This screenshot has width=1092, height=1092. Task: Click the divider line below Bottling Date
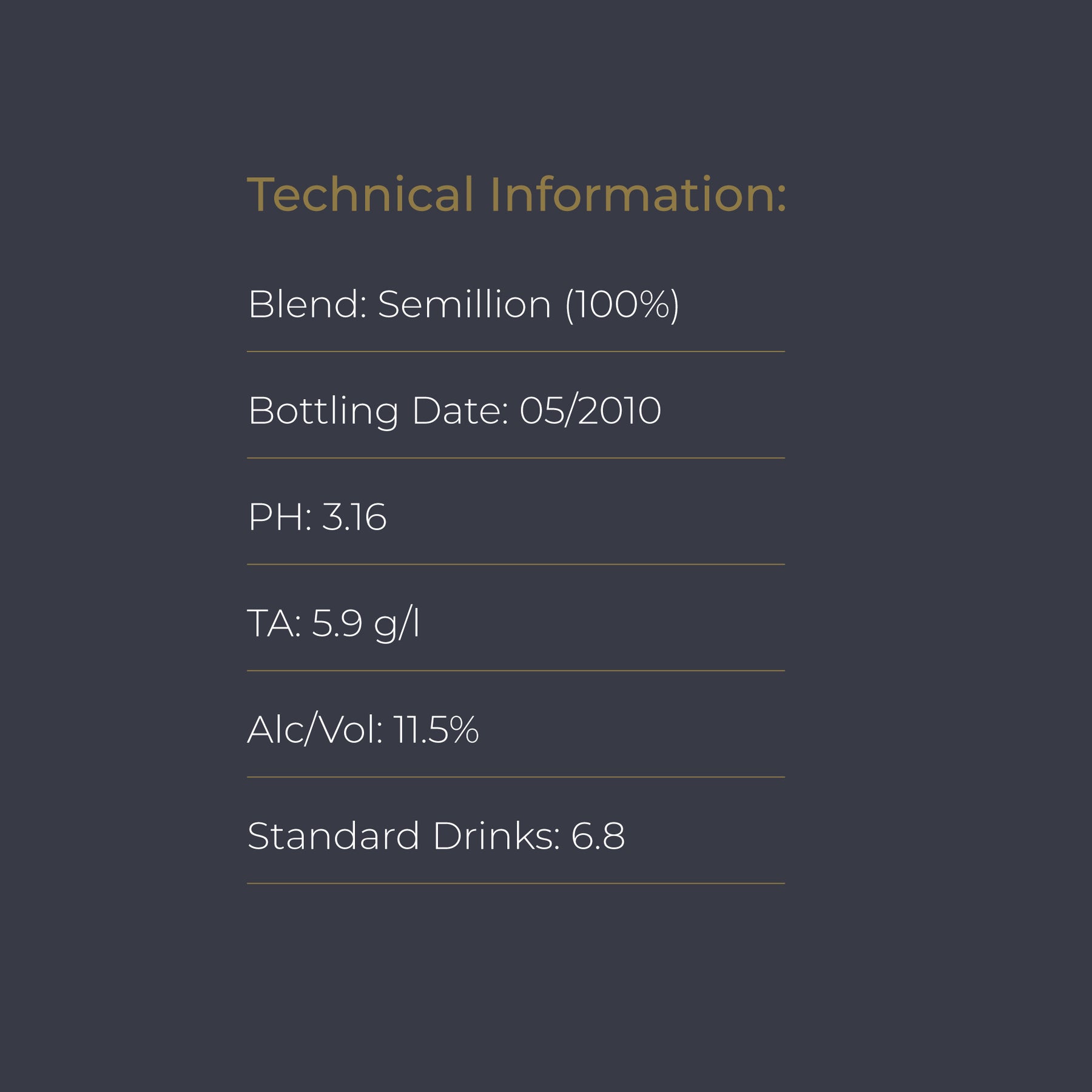click(516, 458)
